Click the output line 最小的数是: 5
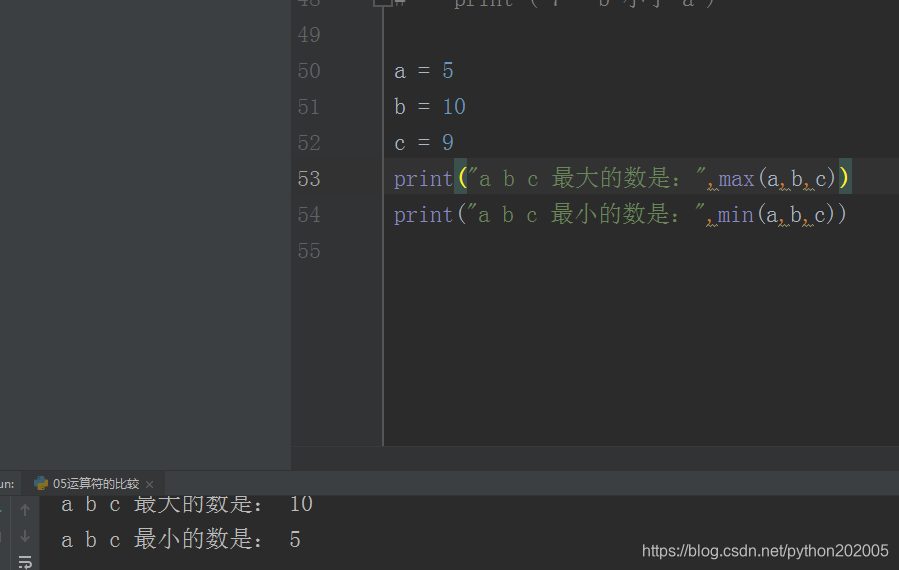The image size is (899, 570). click(x=181, y=540)
